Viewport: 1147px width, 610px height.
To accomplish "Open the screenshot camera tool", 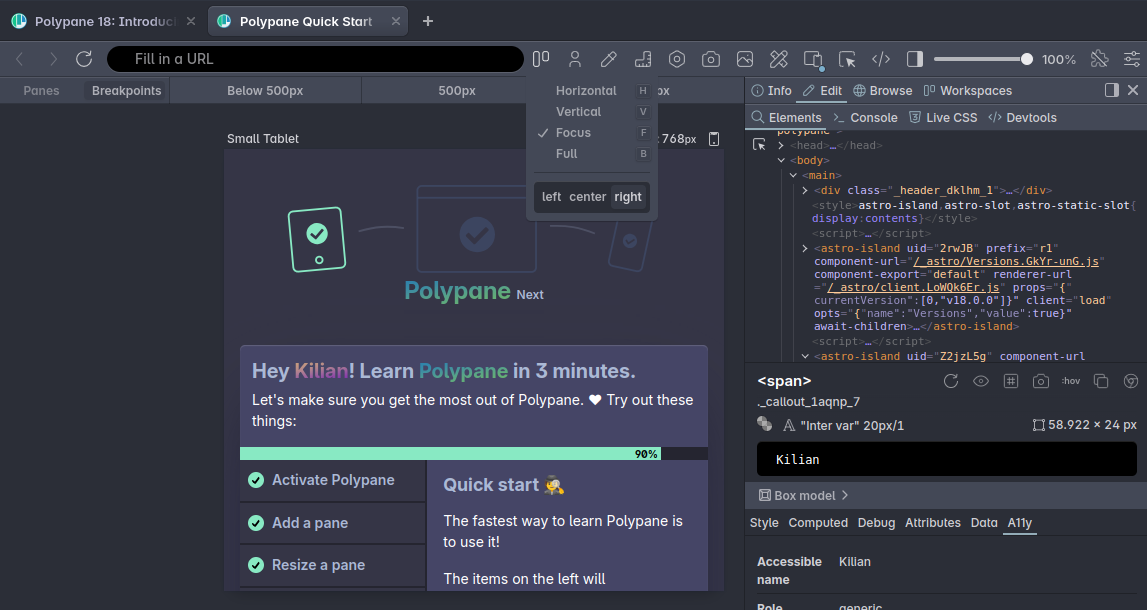I will coord(711,58).
